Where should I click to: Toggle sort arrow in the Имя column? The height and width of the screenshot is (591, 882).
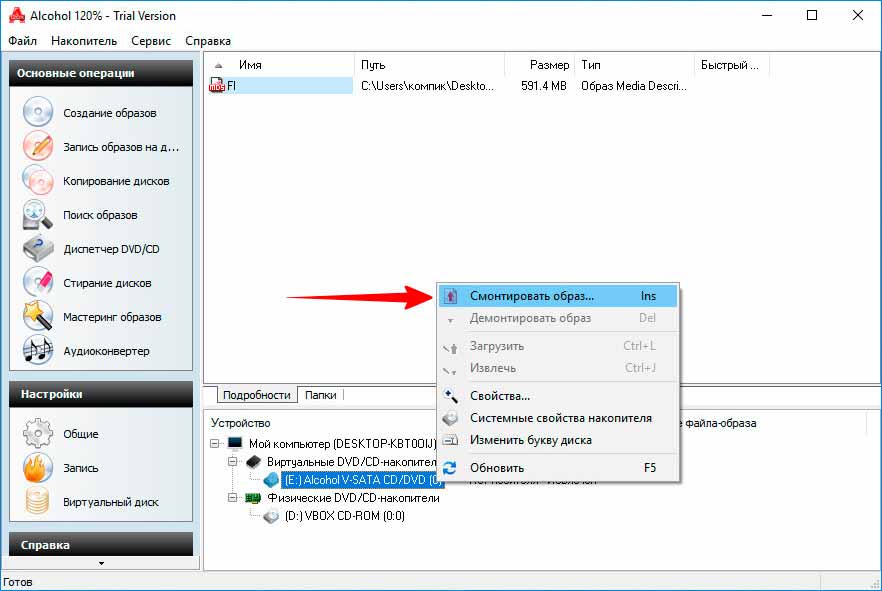click(x=219, y=65)
